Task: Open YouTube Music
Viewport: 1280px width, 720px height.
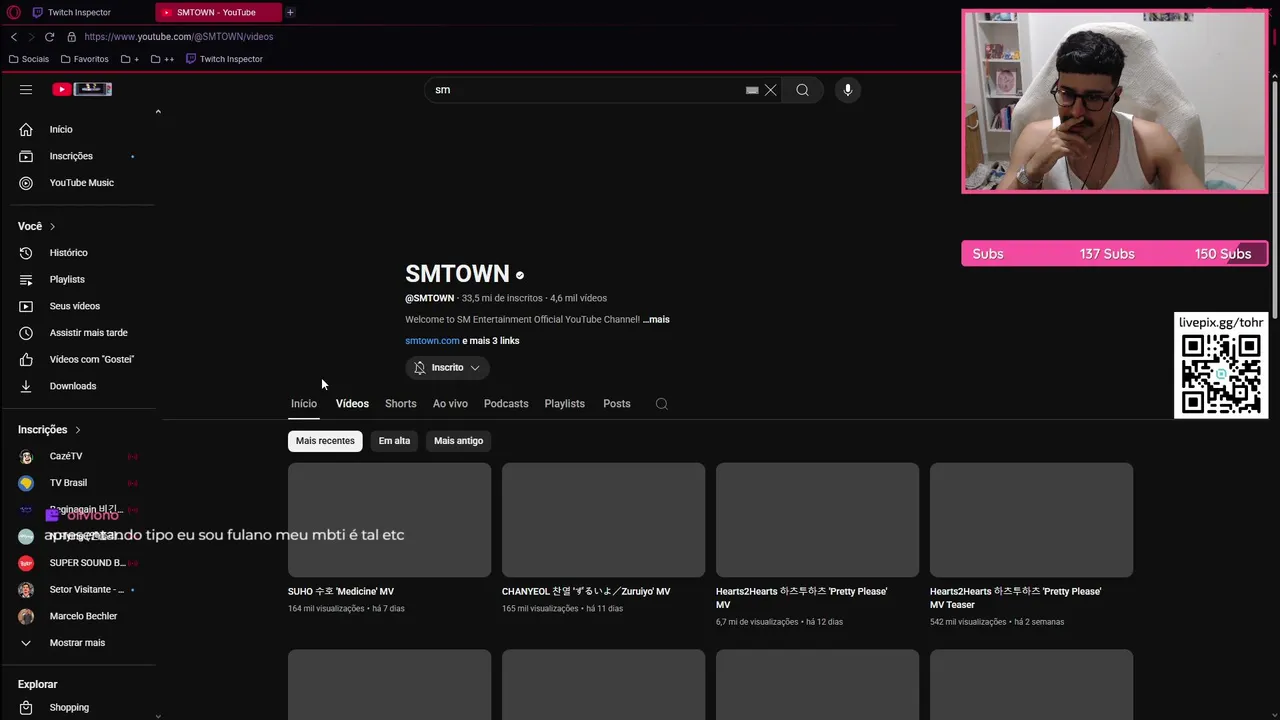Action: 80,183
